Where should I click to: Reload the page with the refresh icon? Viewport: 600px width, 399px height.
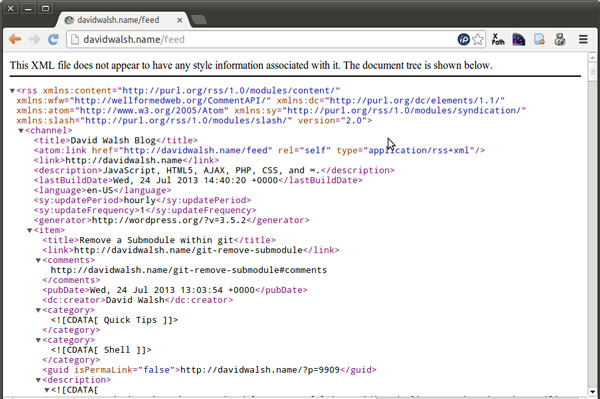[53, 39]
